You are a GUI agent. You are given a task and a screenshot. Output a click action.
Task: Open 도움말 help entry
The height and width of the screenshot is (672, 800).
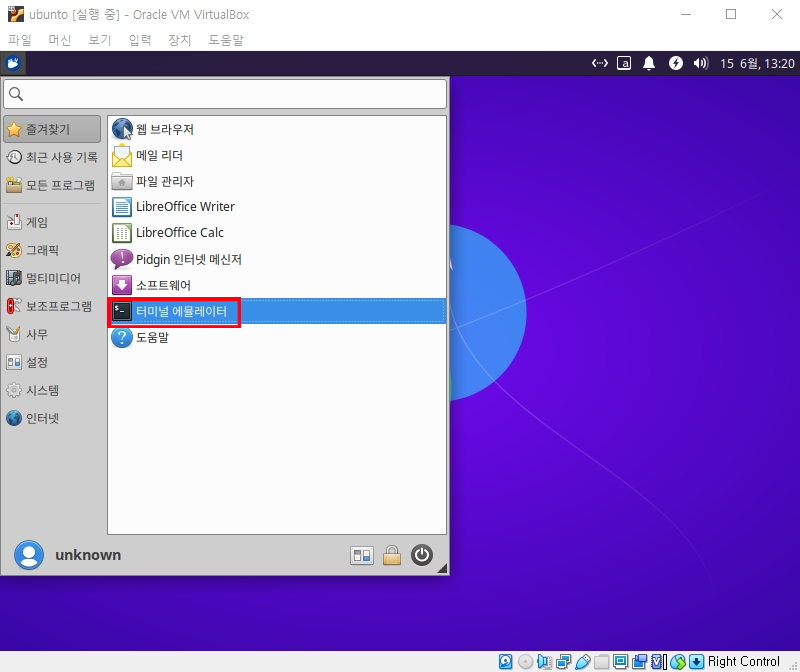click(x=277, y=337)
